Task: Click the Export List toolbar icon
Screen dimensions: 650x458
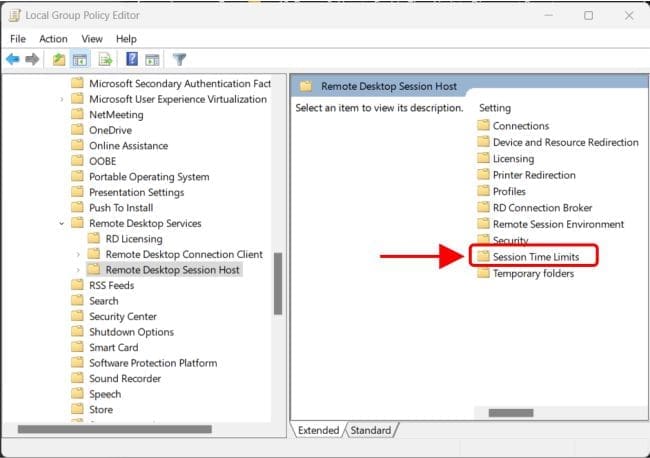Action: tap(105, 60)
